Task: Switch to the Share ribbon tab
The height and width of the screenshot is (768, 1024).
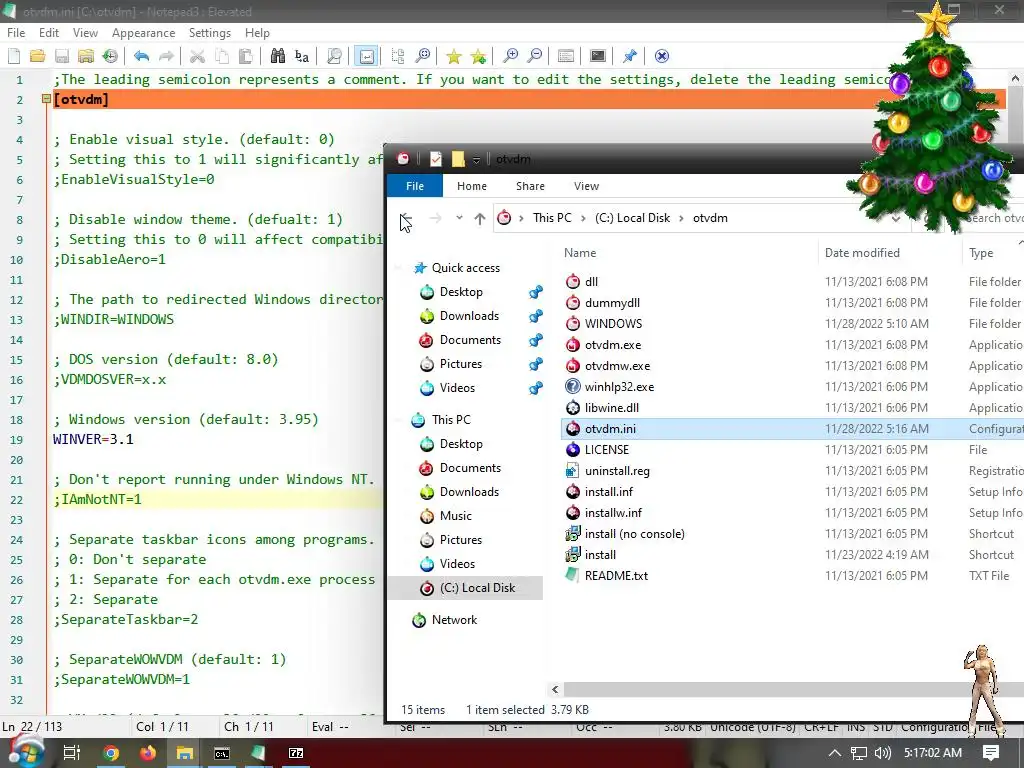Action: click(x=530, y=186)
